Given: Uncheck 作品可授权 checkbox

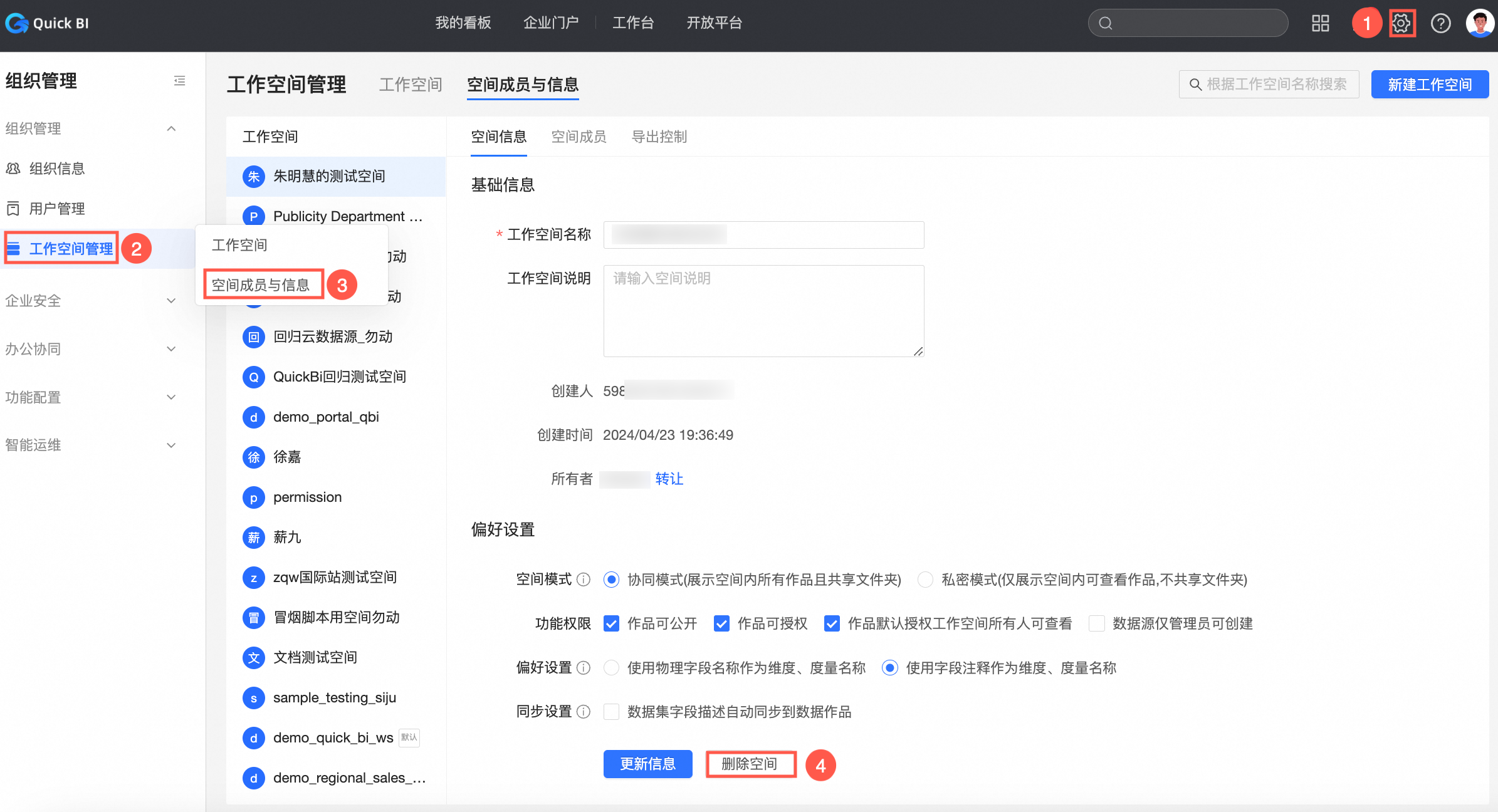Looking at the screenshot, I should tap(721, 623).
